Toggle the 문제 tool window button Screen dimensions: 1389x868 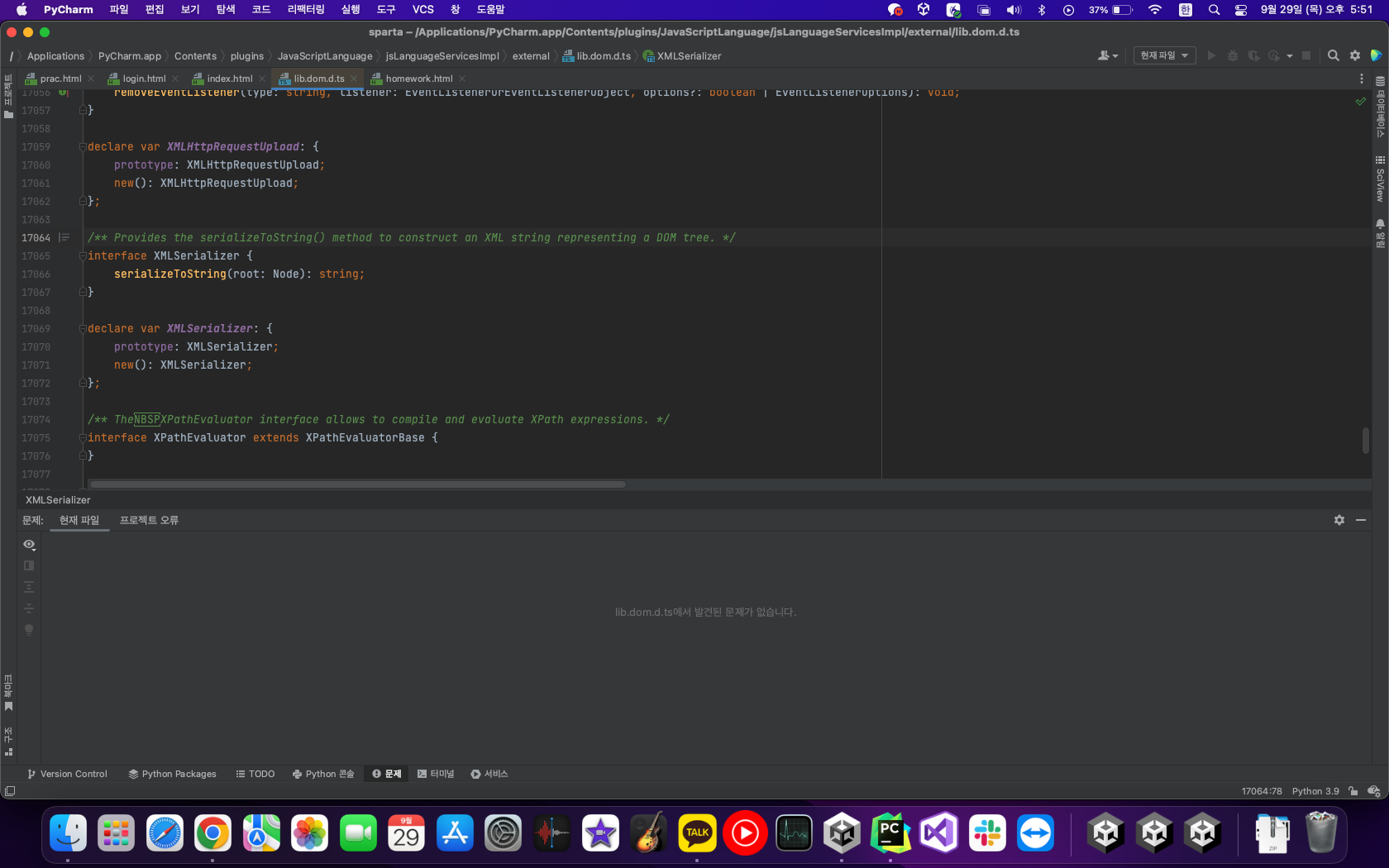point(387,774)
